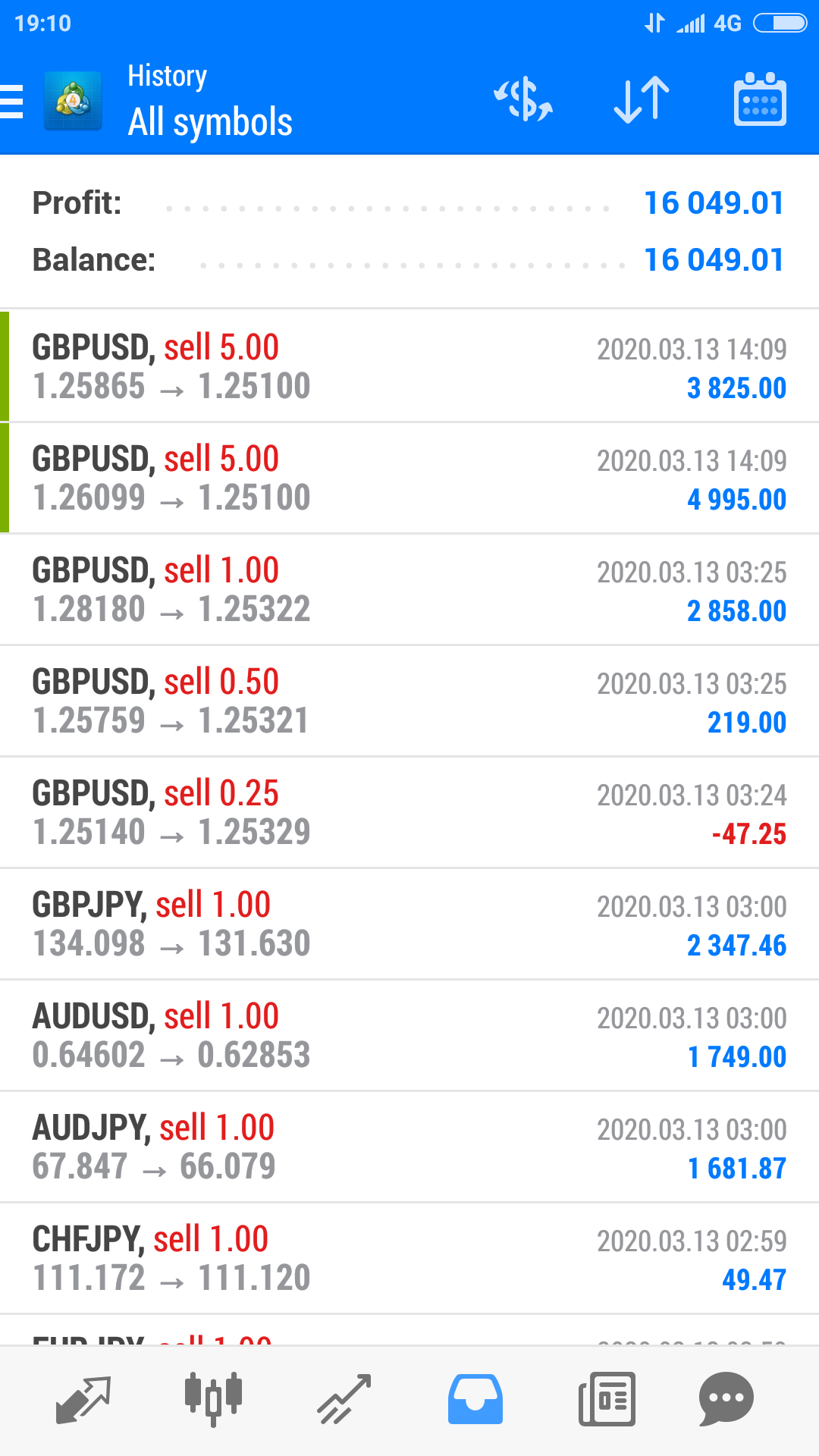The height and width of the screenshot is (1456, 819).
Task: Open the Chart candlestick tab
Action: coord(213,1399)
